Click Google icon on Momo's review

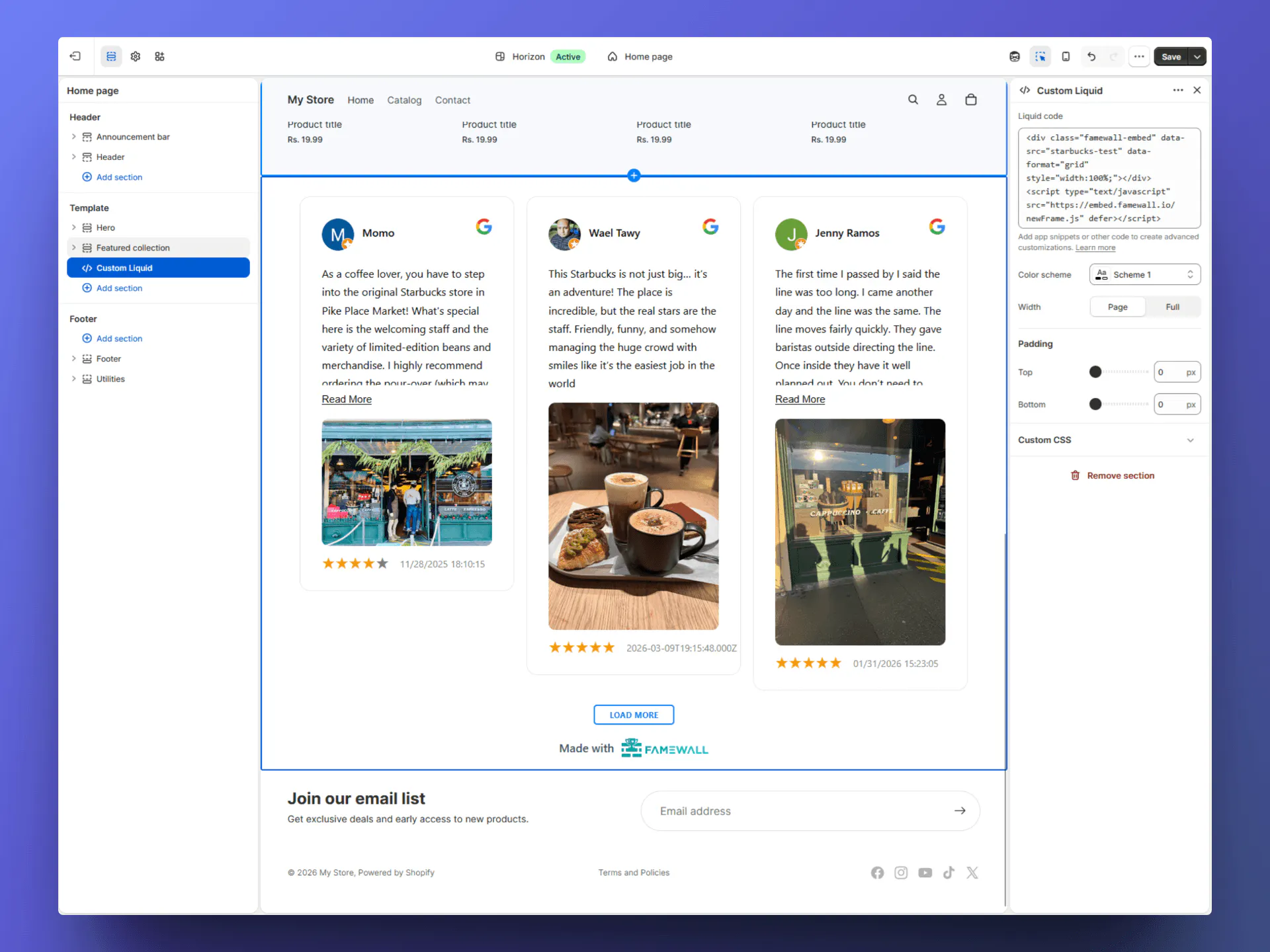pos(484,227)
